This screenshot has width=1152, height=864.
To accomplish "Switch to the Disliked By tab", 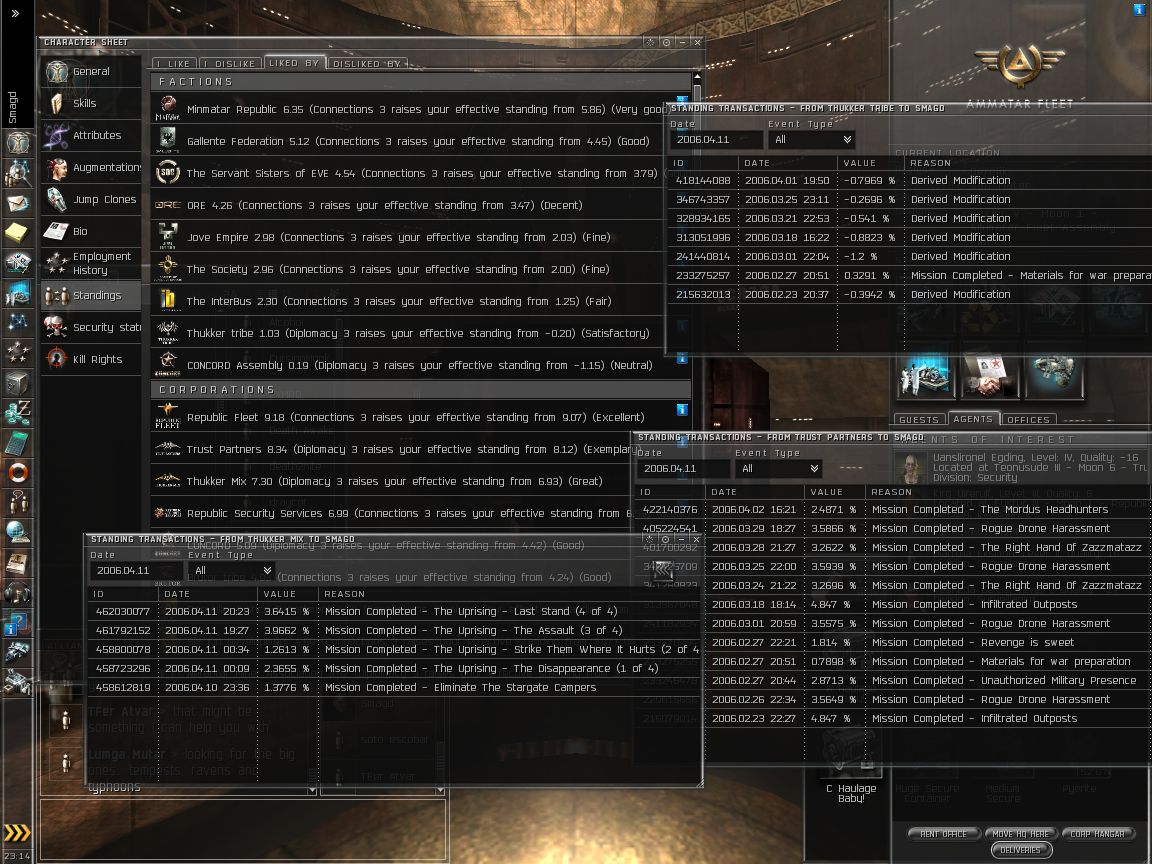I will (367, 64).
